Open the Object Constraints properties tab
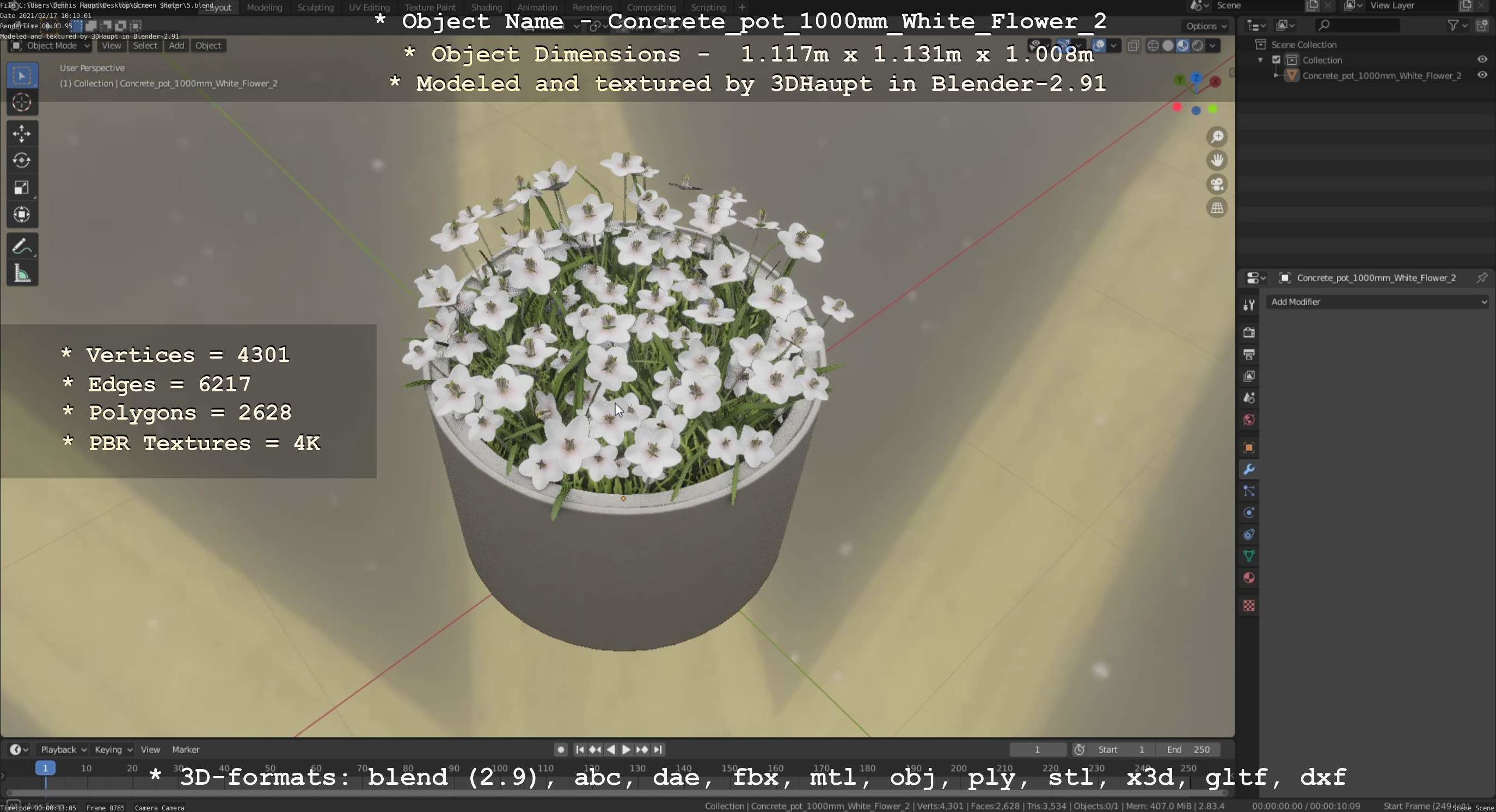Screen dimensions: 1496x812 [1249, 534]
